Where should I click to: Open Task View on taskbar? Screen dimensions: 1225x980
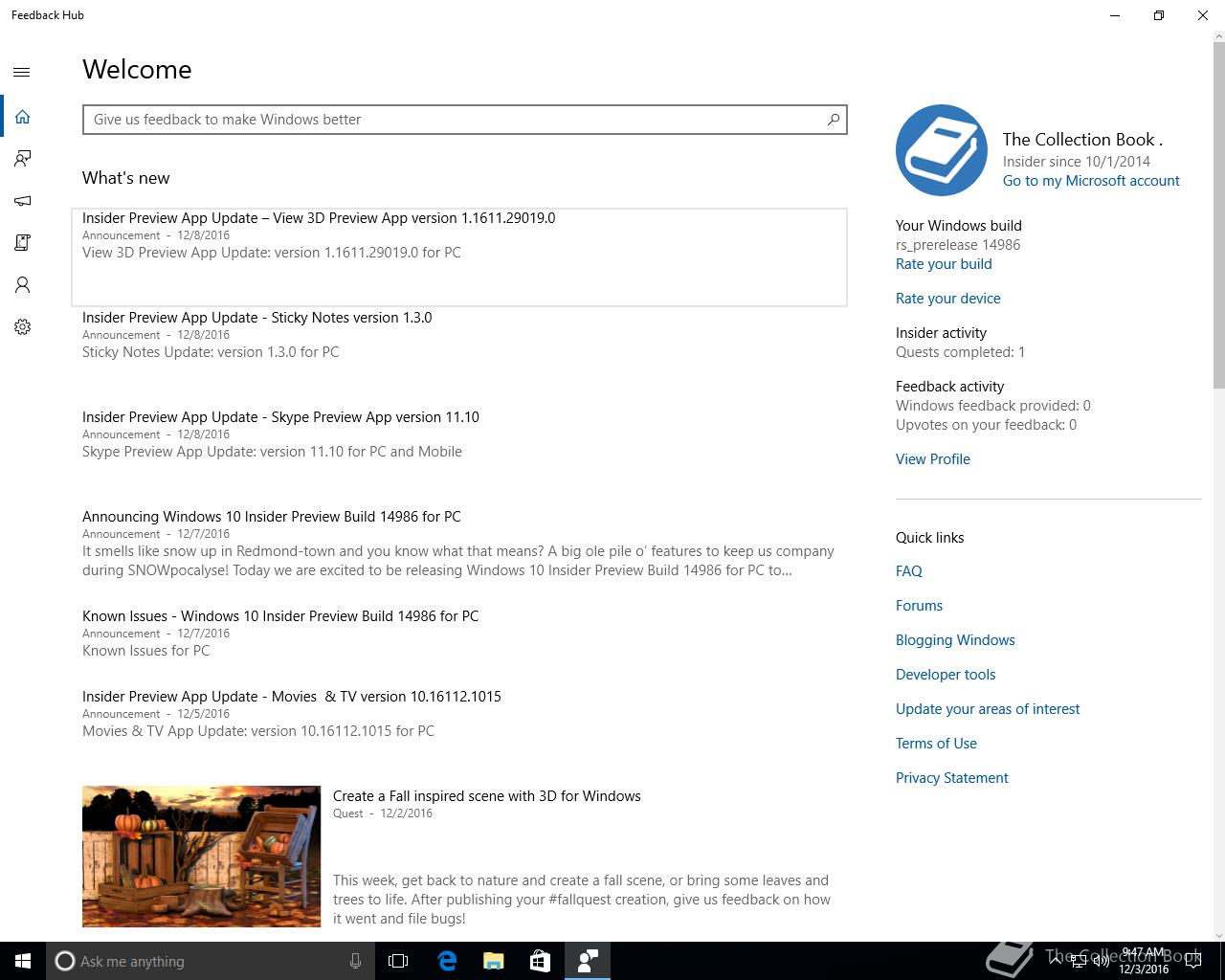pyautogui.click(x=398, y=961)
